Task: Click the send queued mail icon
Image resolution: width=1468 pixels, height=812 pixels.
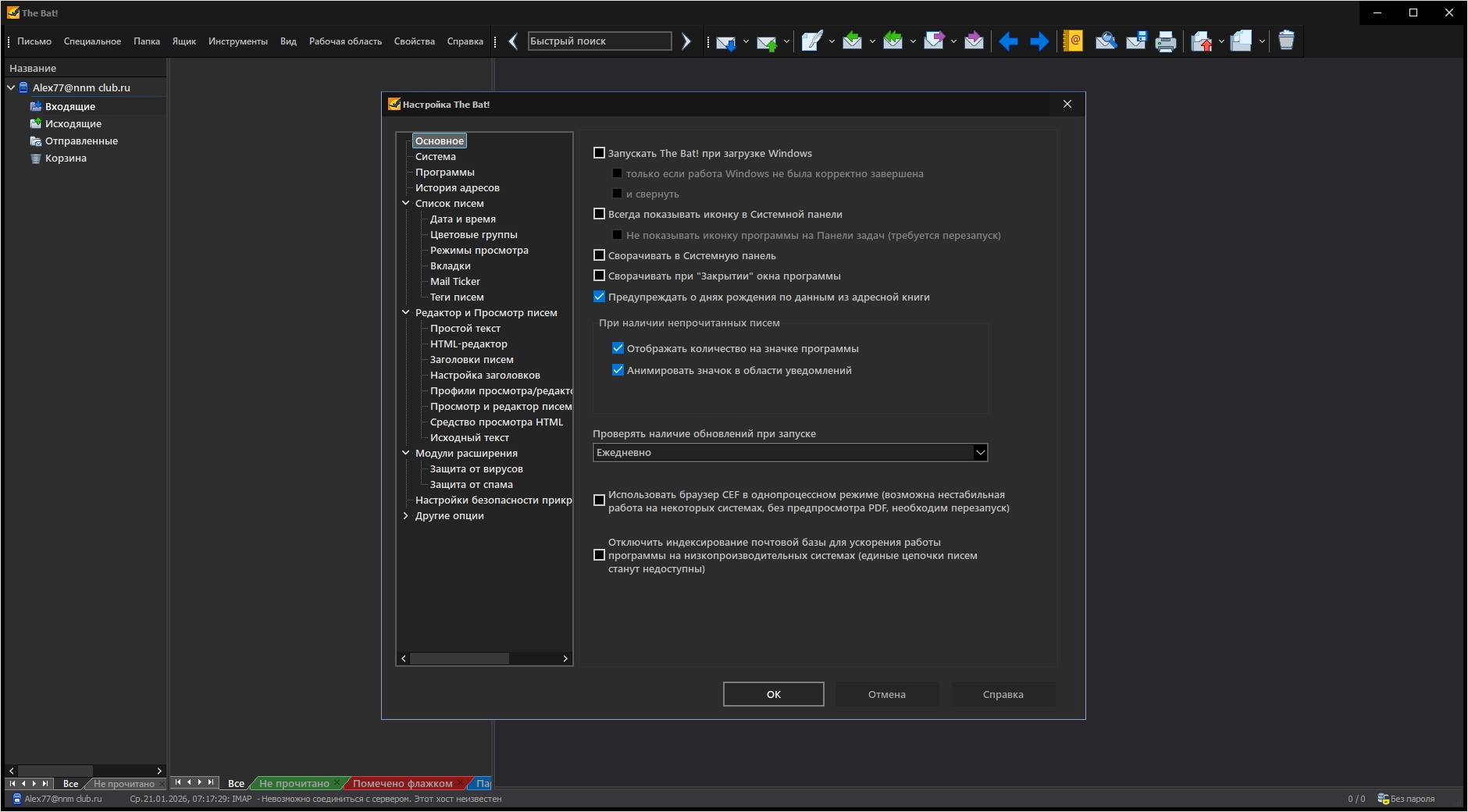Action: pyautogui.click(x=767, y=41)
